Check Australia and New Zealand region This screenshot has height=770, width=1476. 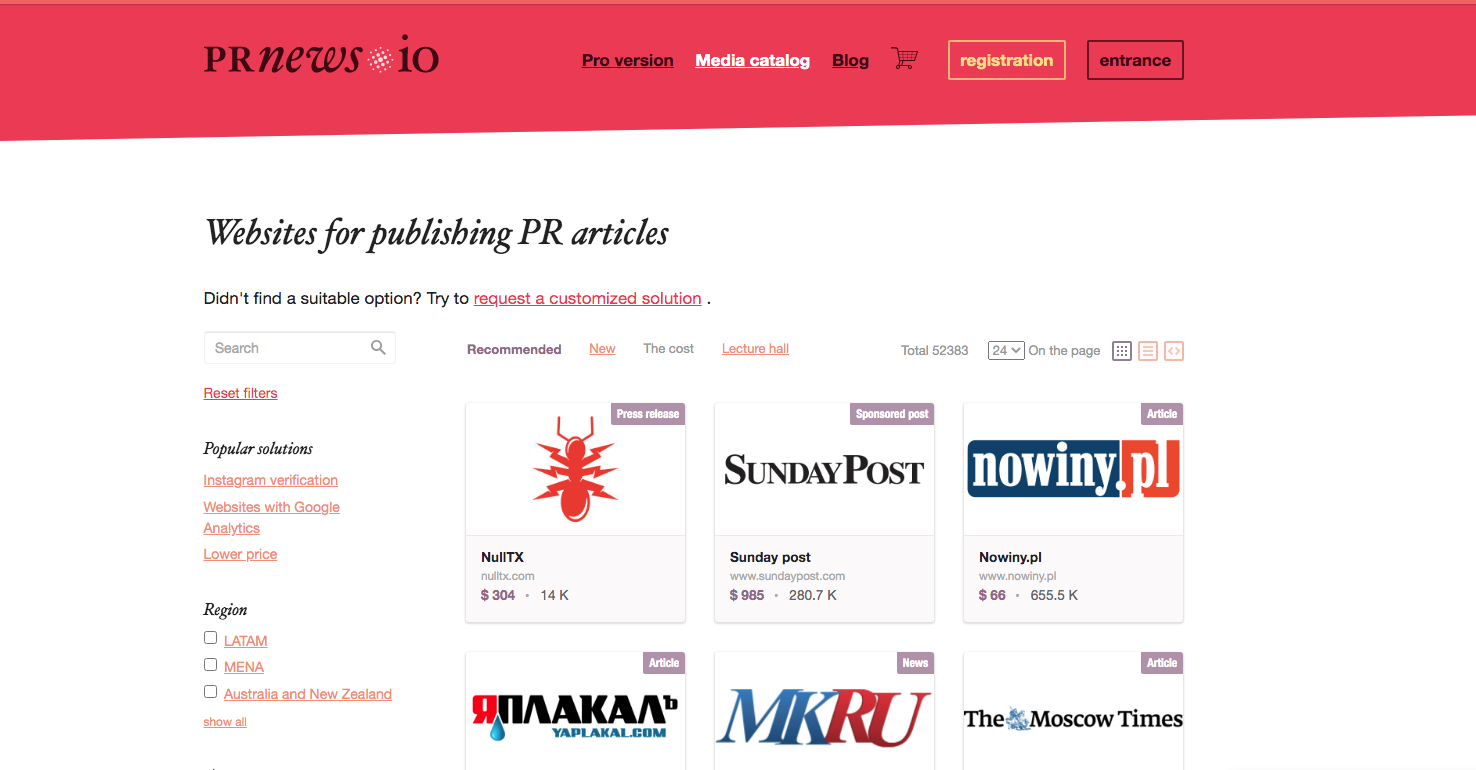click(x=210, y=690)
